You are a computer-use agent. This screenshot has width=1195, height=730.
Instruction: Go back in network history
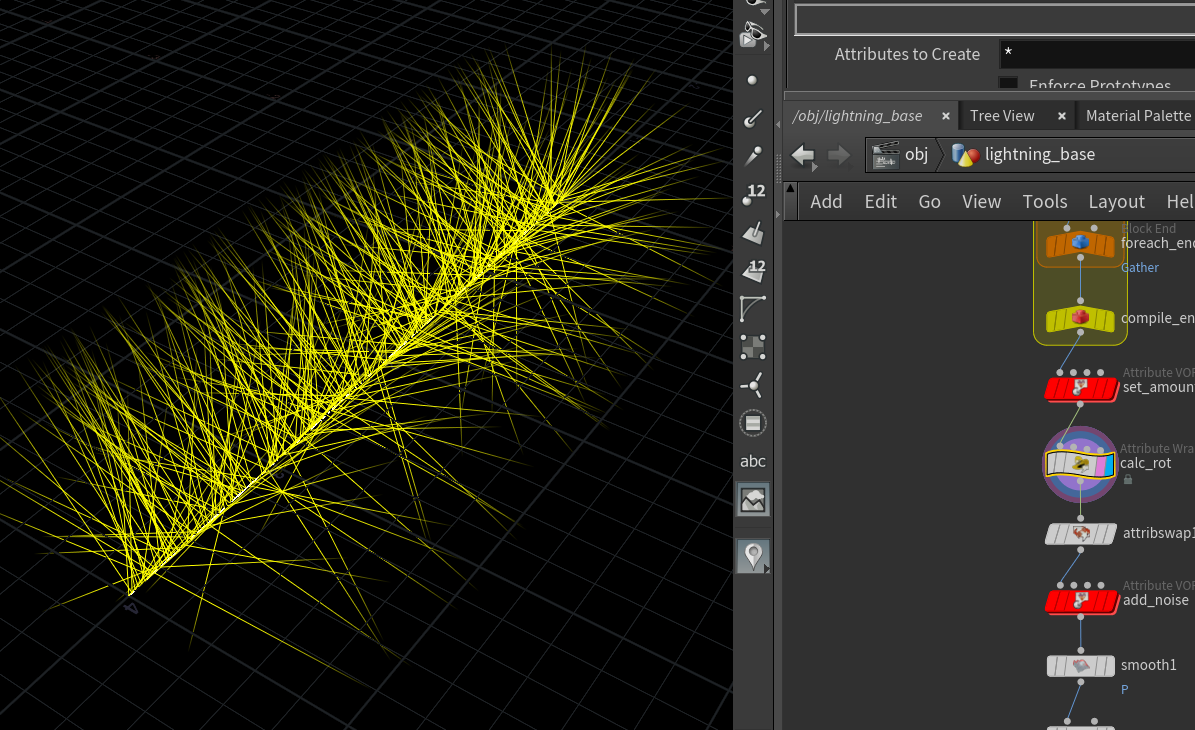(x=803, y=155)
